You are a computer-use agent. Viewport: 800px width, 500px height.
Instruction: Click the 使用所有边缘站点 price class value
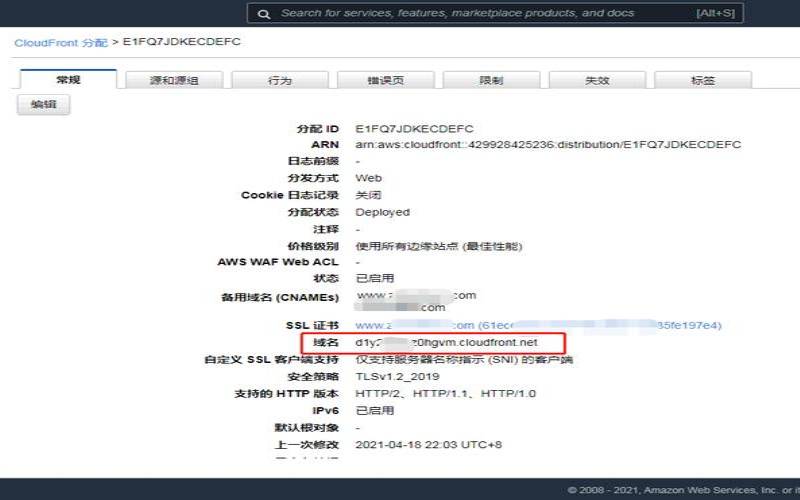pos(439,246)
